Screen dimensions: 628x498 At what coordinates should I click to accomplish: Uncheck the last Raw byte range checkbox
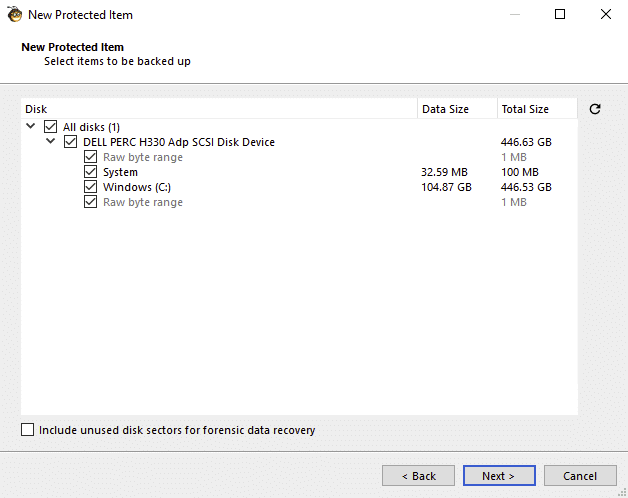point(91,202)
